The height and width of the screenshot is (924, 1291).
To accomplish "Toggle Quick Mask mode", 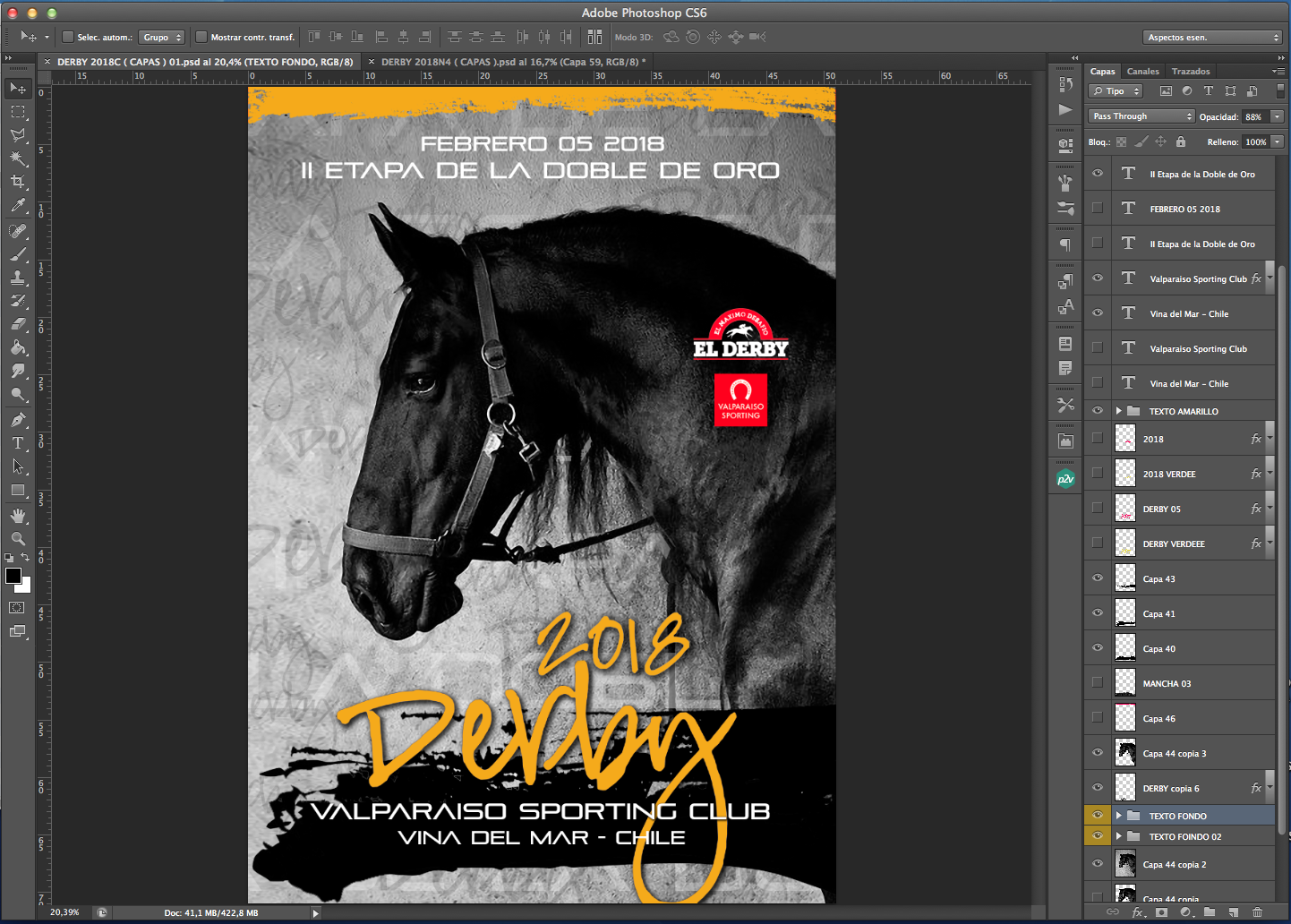I will 17,607.
